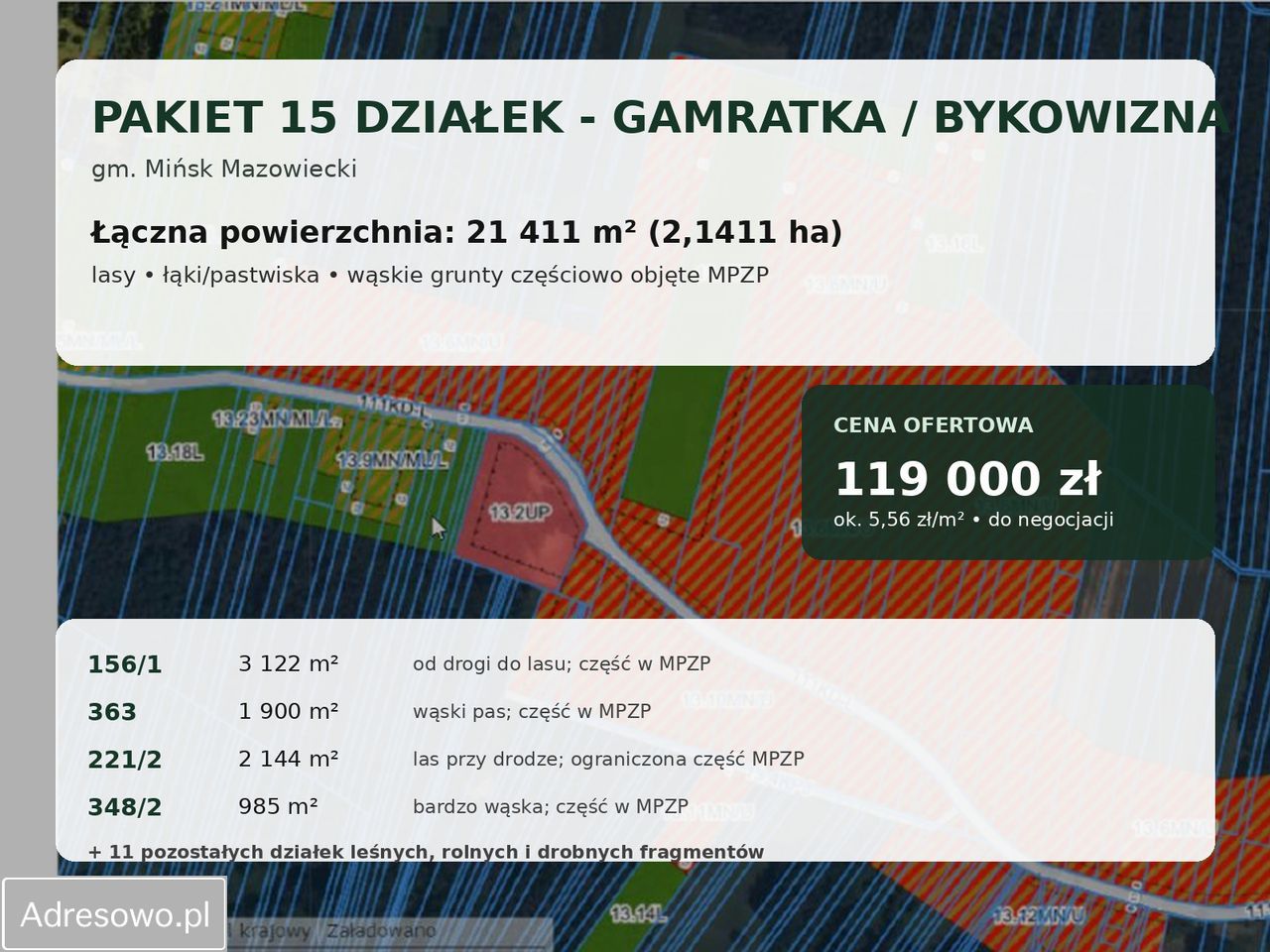The image size is (1270, 952).
Task: Select parcel number '363'
Action: tap(112, 712)
